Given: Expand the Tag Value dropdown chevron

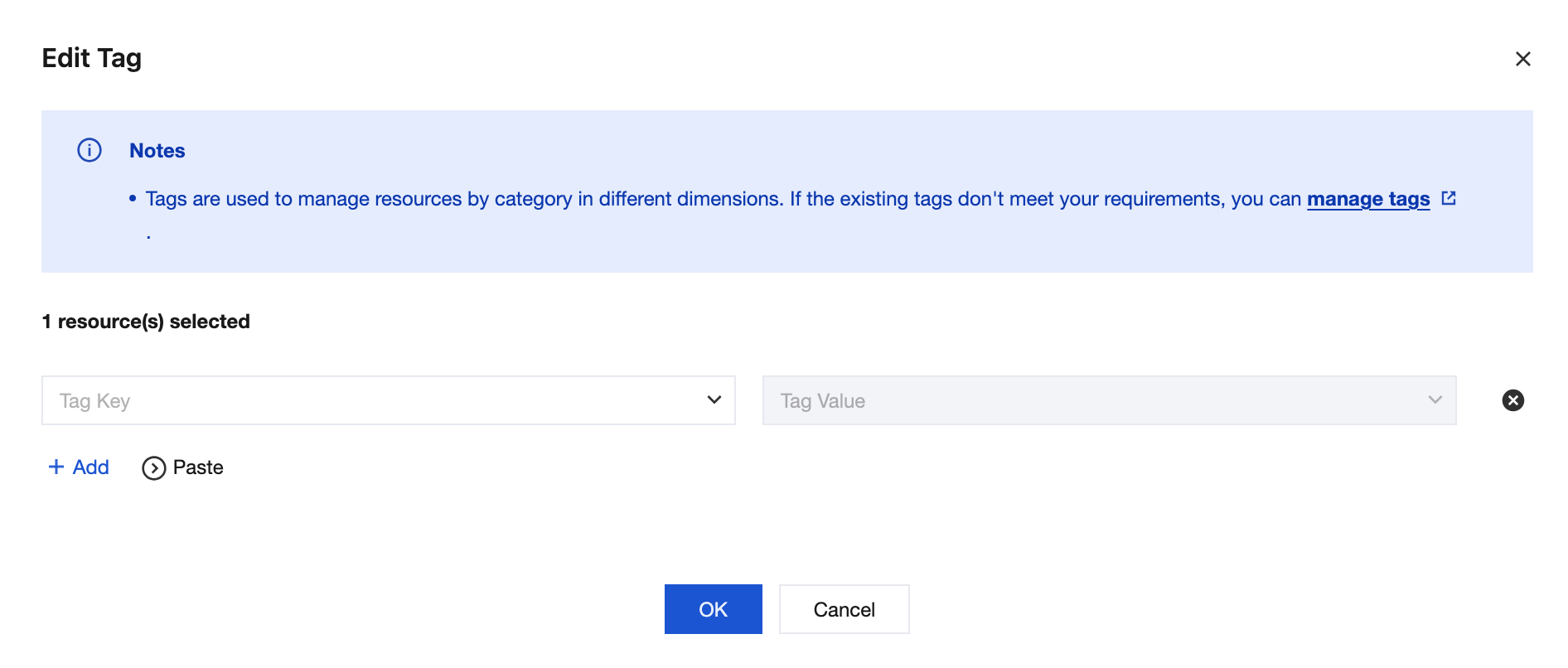Looking at the screenshot, I should 1435,400.
